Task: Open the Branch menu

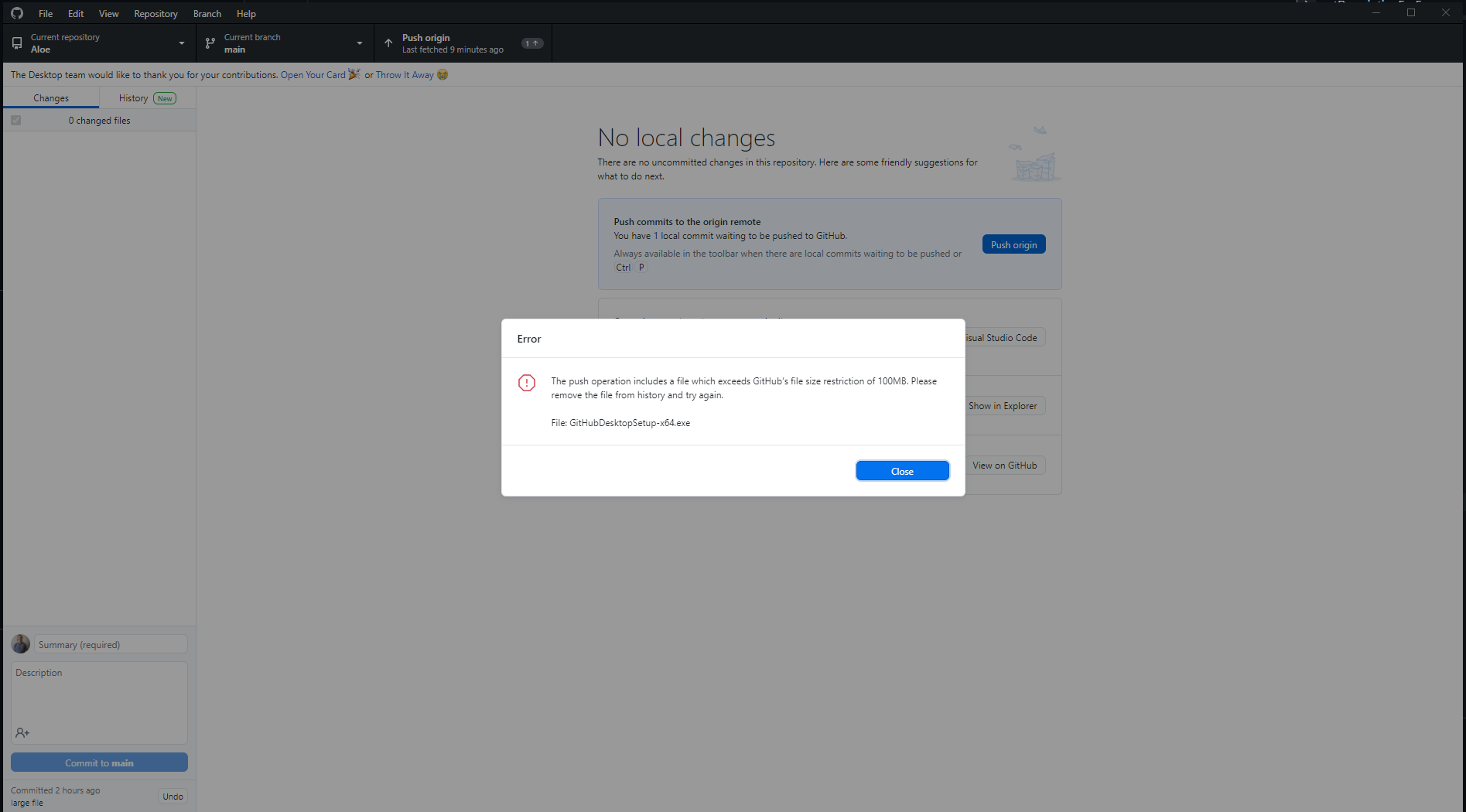Action: tap(207, 13)
